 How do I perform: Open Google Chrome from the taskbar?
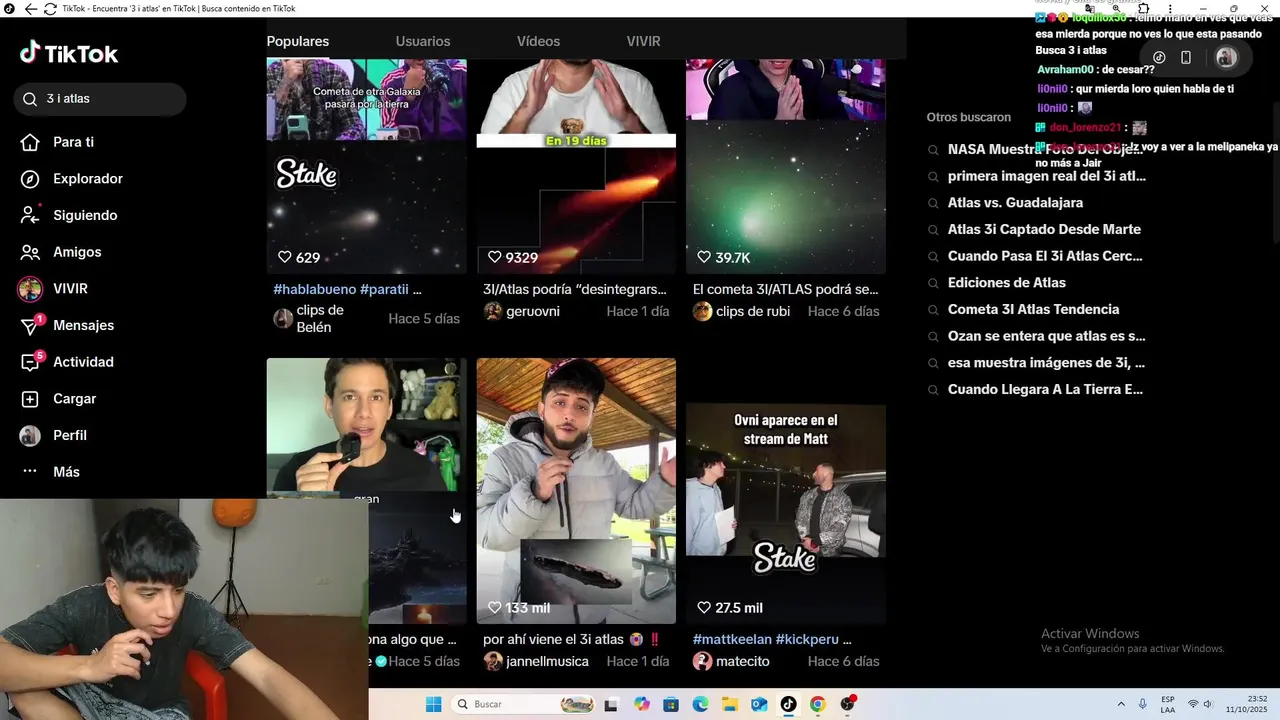coord(817,704)
